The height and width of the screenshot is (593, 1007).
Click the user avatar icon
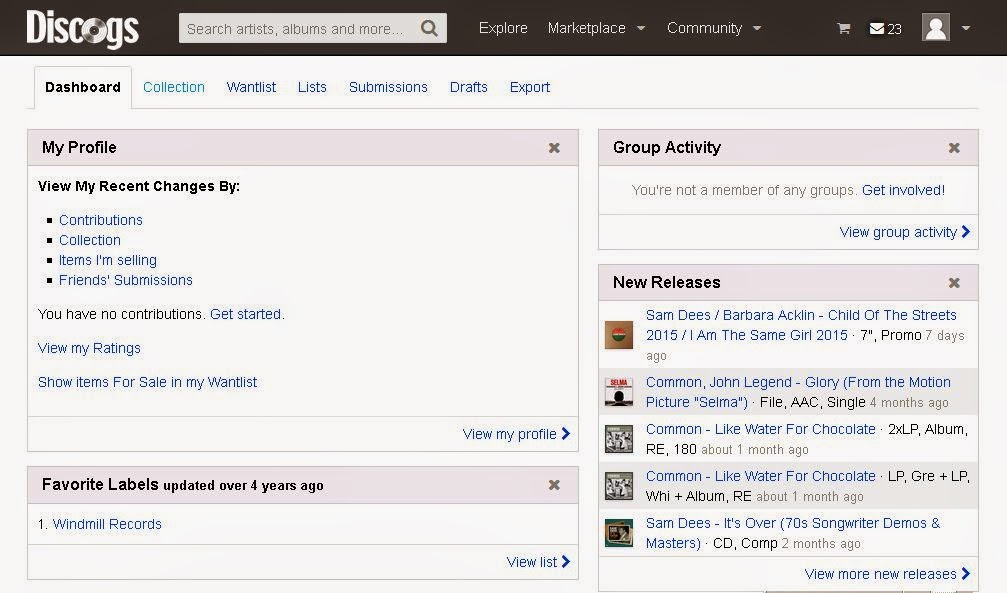click(x=936, y=28)
